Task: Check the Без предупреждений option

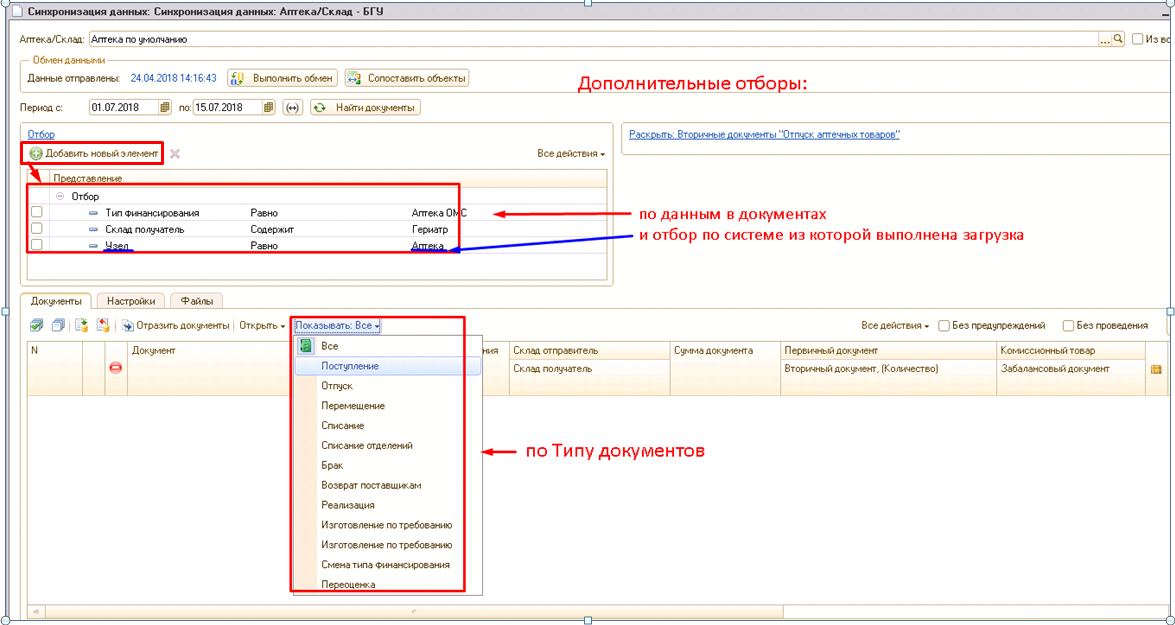Action: [x=946, y=326]
